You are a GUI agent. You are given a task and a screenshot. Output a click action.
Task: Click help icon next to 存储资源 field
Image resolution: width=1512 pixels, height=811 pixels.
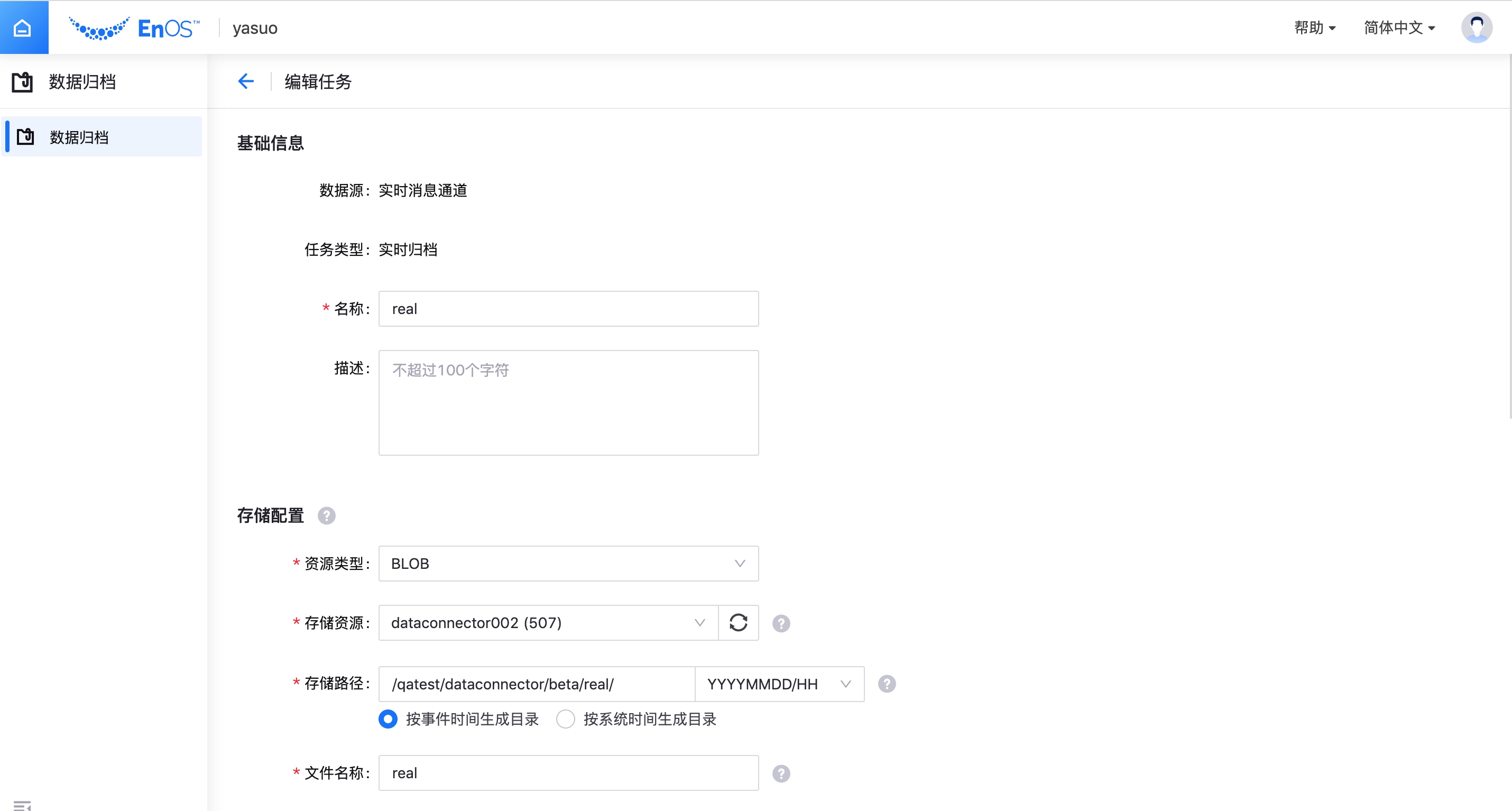click(781, 623)
